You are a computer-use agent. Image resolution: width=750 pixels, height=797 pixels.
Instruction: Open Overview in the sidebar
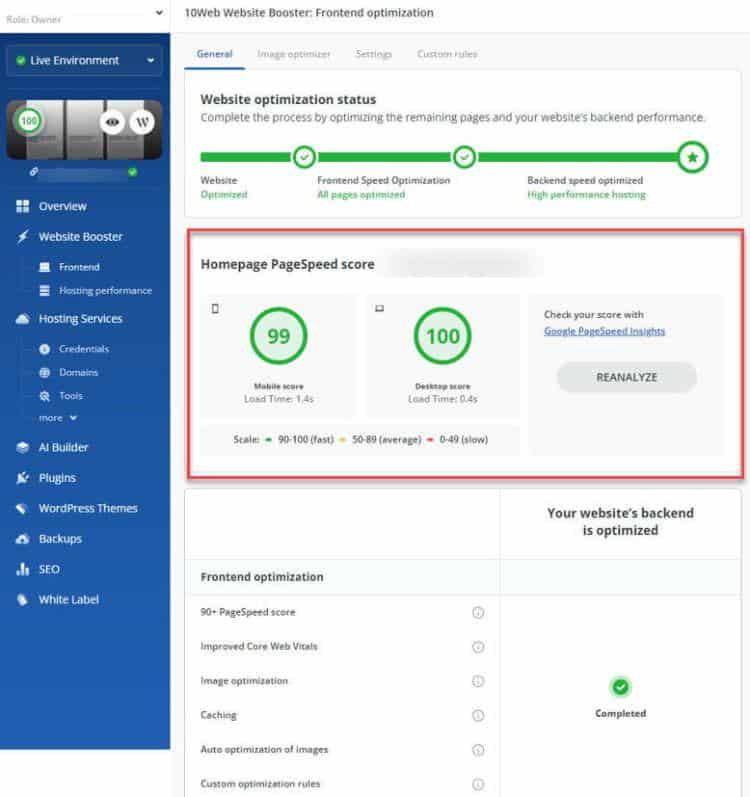[63, 206]
